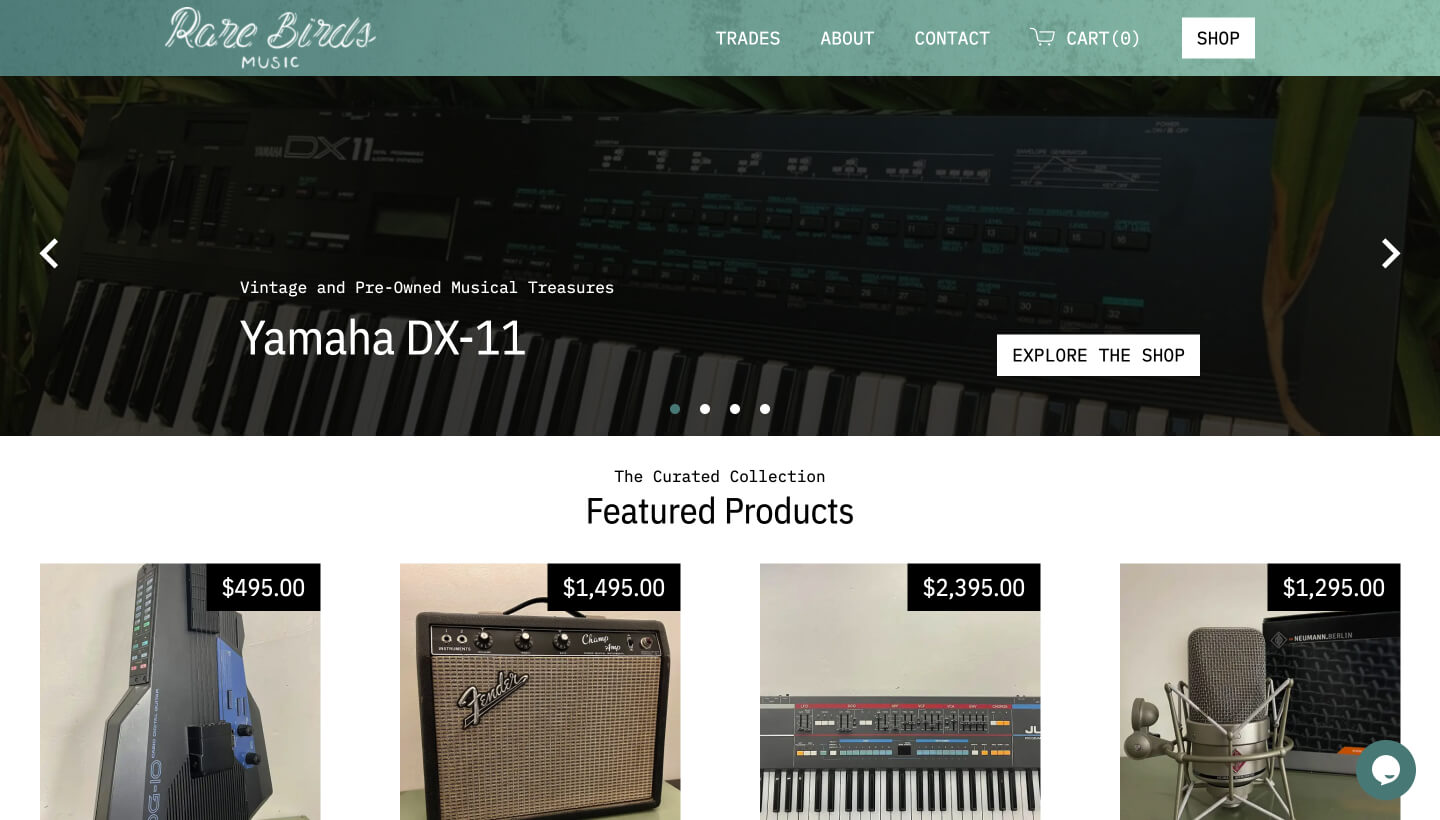1440x820 pixels.
Task: View the Neumann microphone product
Action: tap(1260, 692)
